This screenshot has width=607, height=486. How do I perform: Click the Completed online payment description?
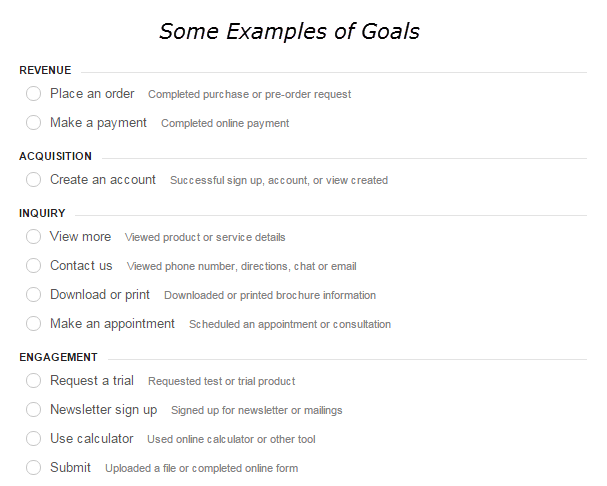225,124
